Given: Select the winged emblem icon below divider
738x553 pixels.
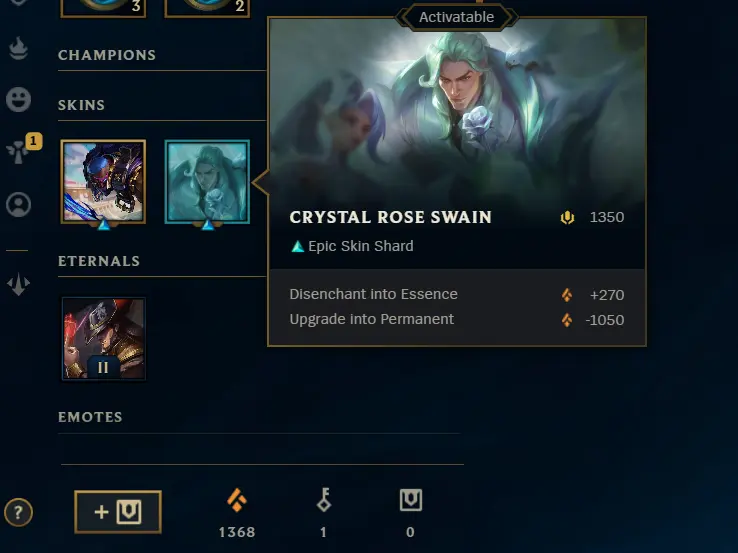Looking at the screenshot, I should [18, 284].
